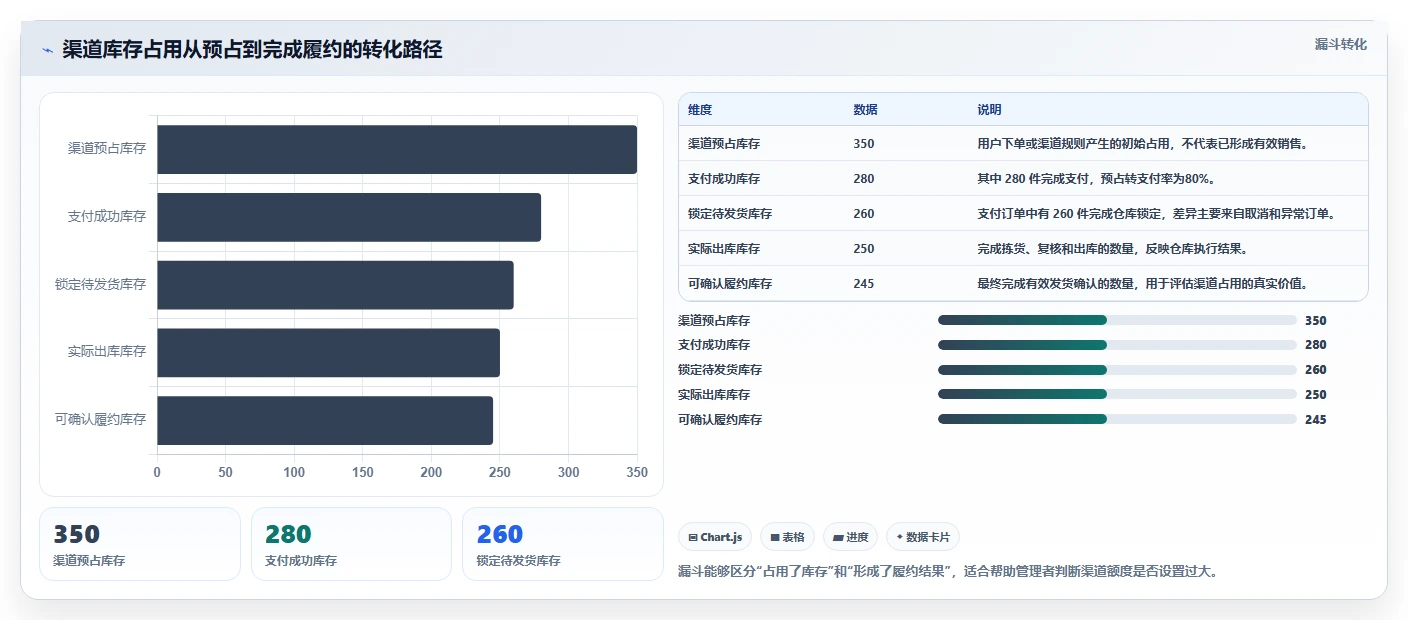Click the footer note starting 漏斗能够区分
Image resolution: width=1408 pixels, height=620 pixels.
tap(948, 572)
